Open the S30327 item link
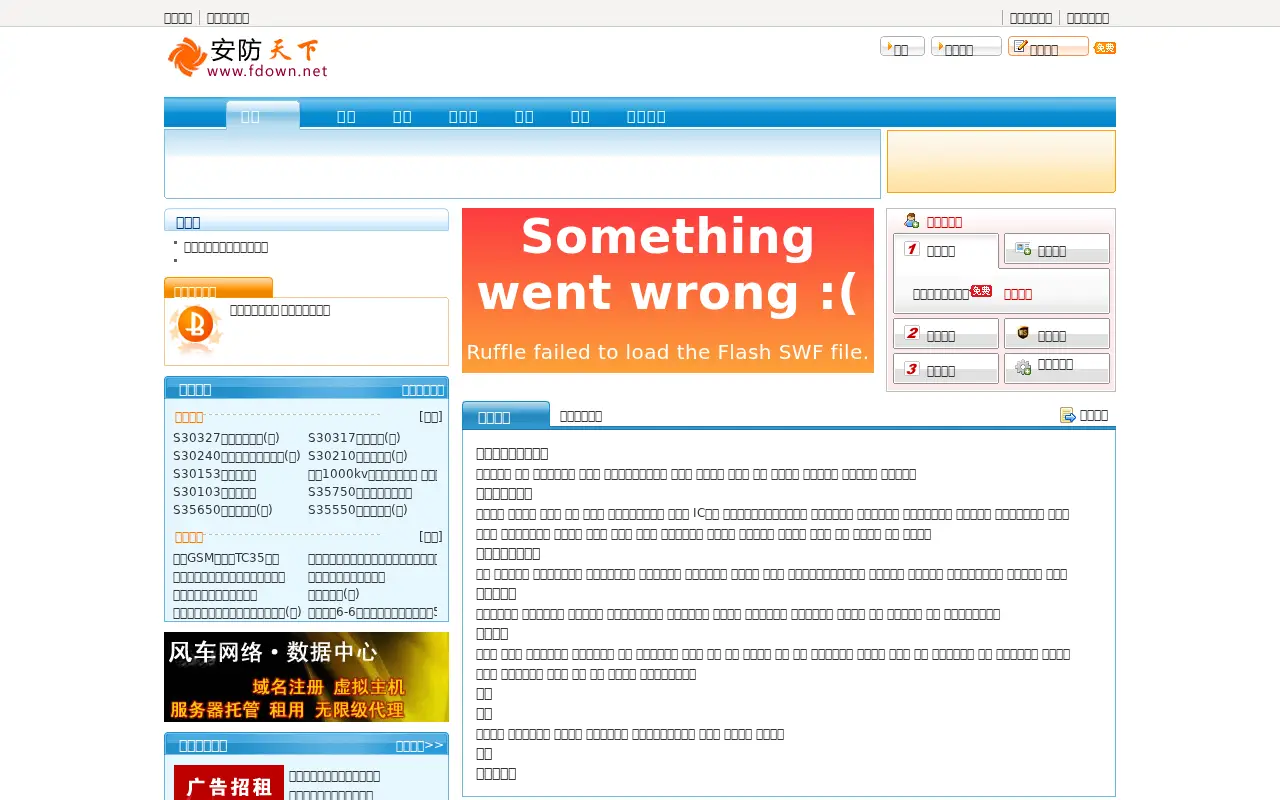The height and width of the screenshot is (800, 1280). [x=226, y=438]
